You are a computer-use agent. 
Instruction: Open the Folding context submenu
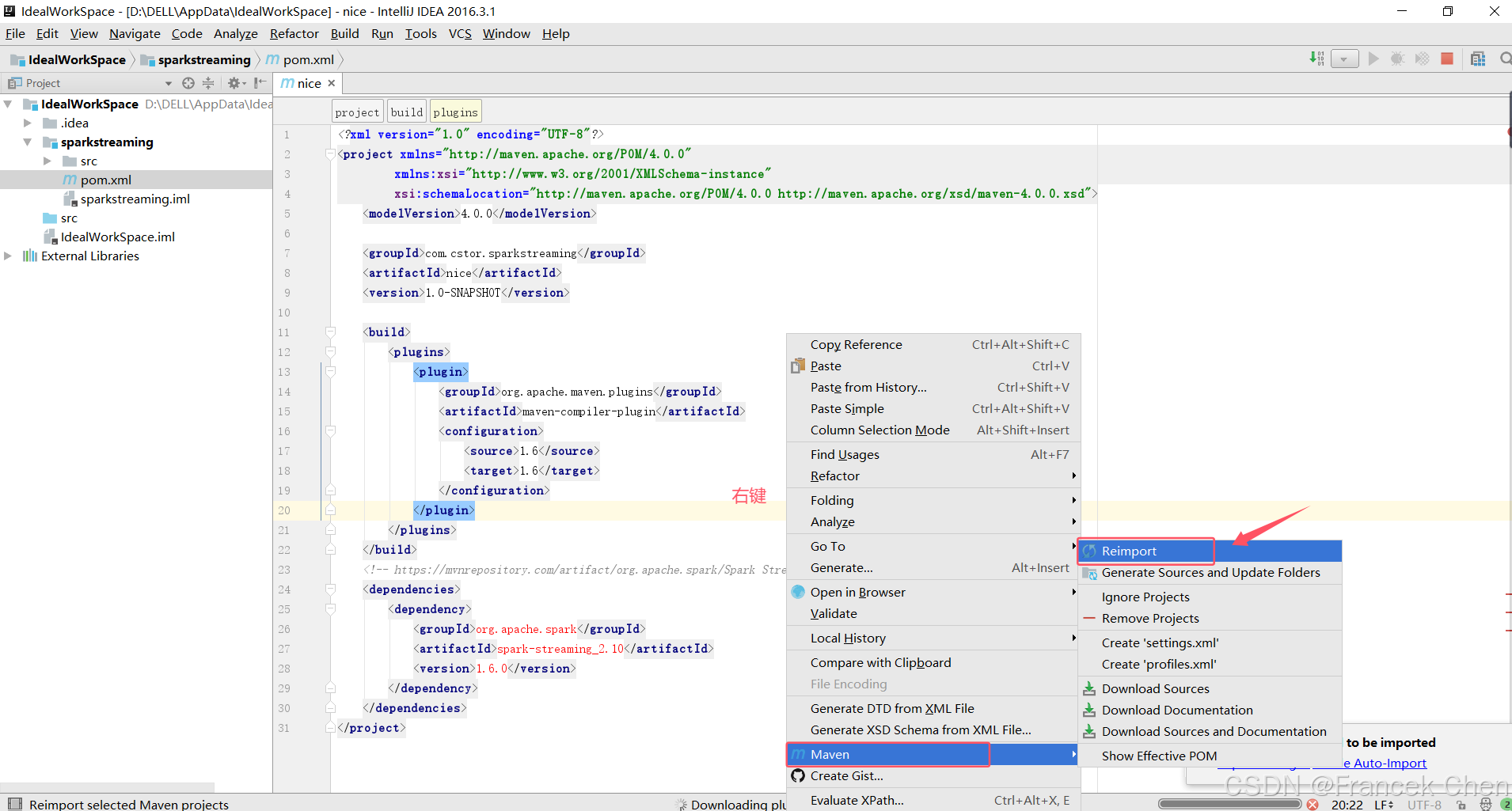[x=933, y=500]
